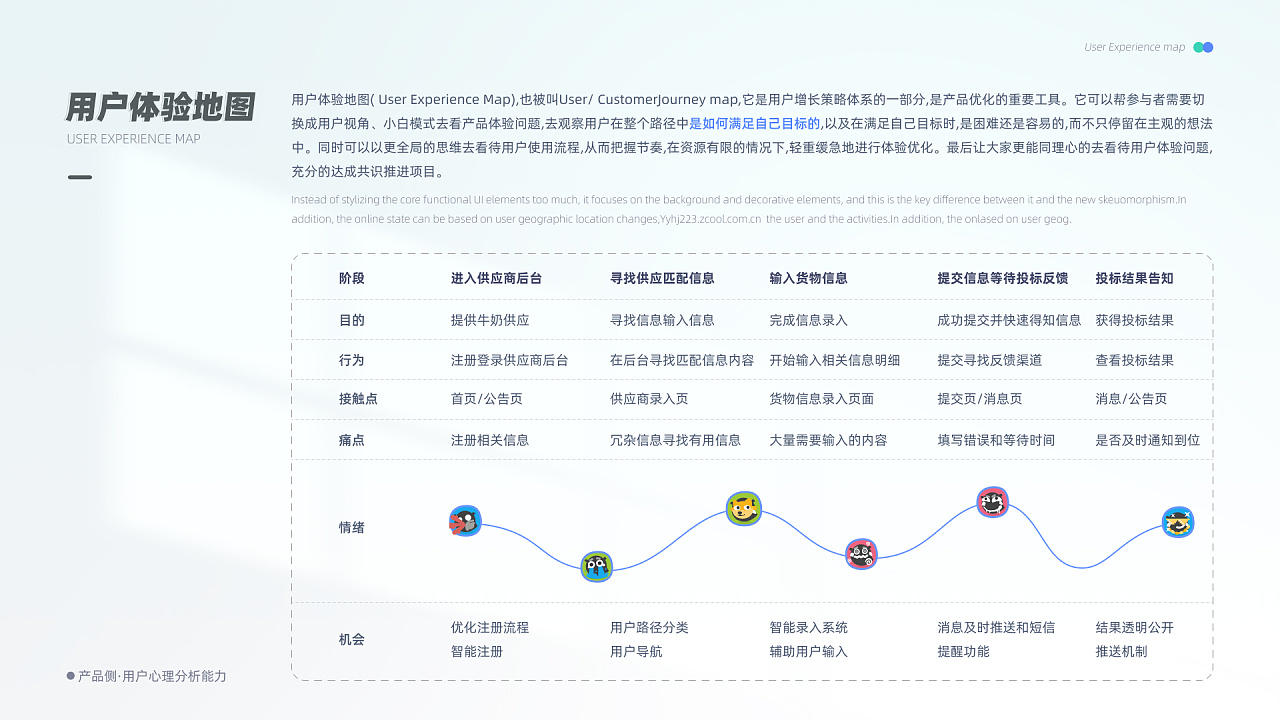This screenshot has width=1280, height=720.
Task: Click the 智能录入系统 opportunity text
Action: point(809,628)
